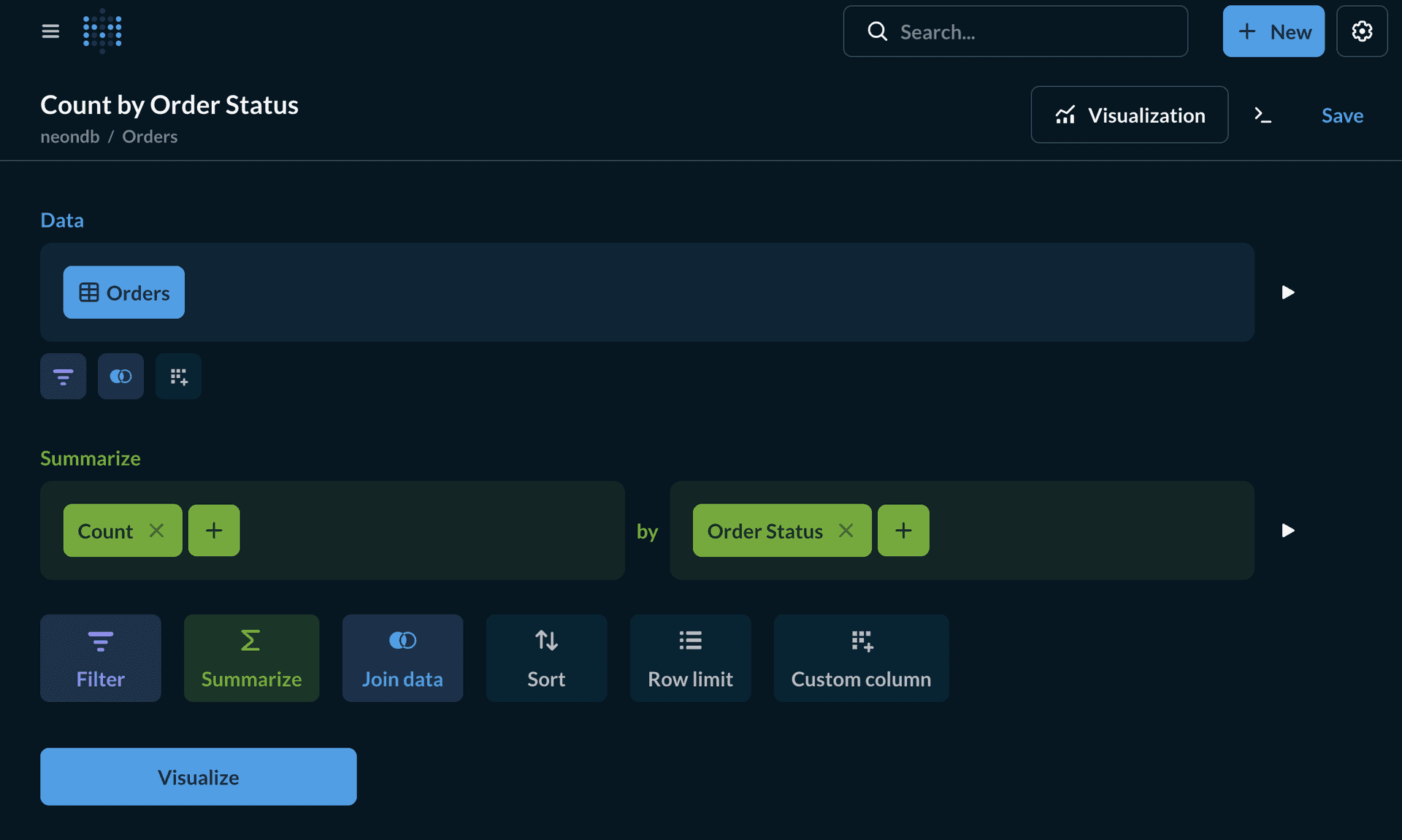Add another grouping column with the plus button
Image resolution: width=1402 pixels, height=840 pixels.
[x=903, y=531]
